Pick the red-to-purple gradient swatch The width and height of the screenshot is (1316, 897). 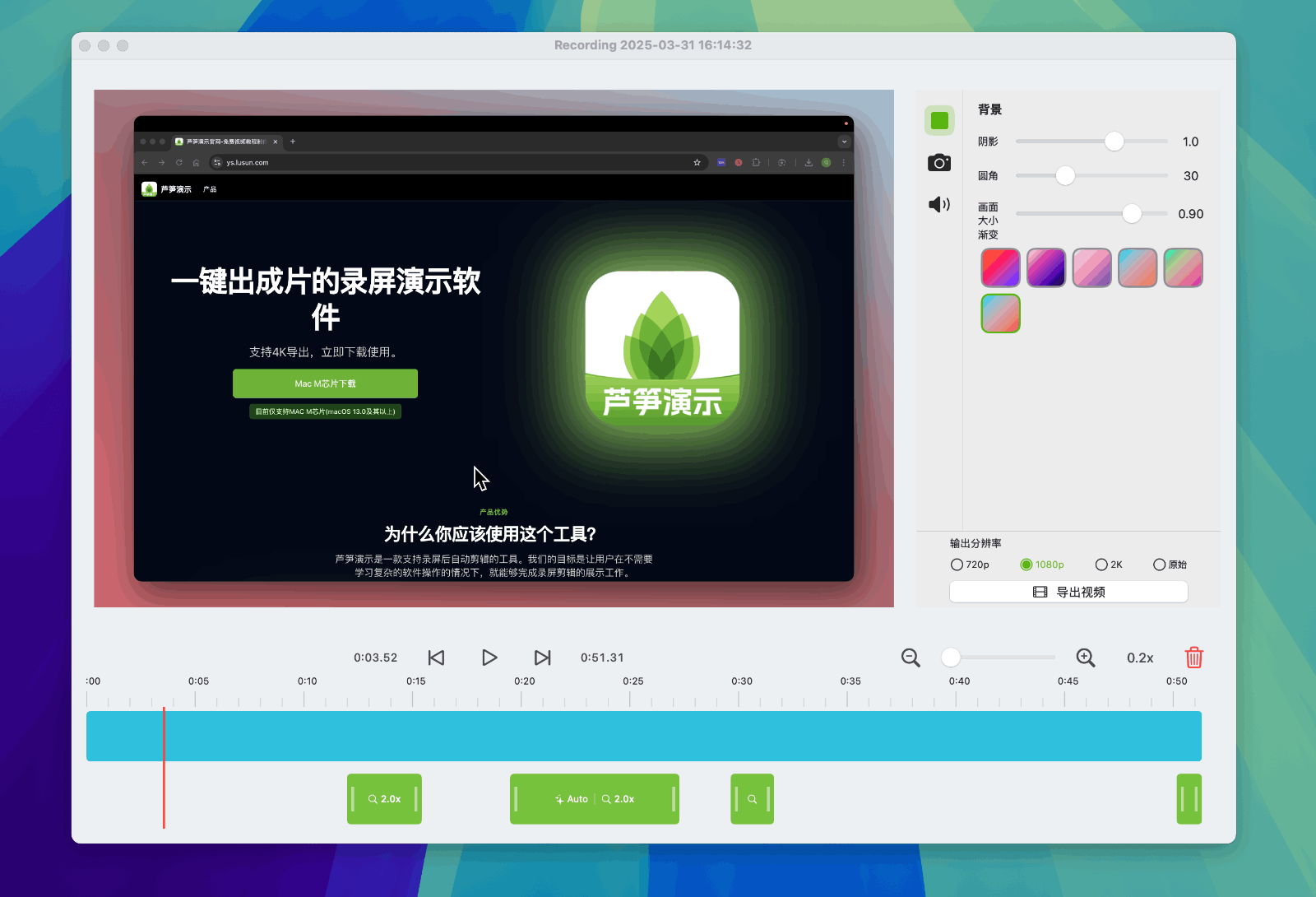click(x=1001, y=267)
